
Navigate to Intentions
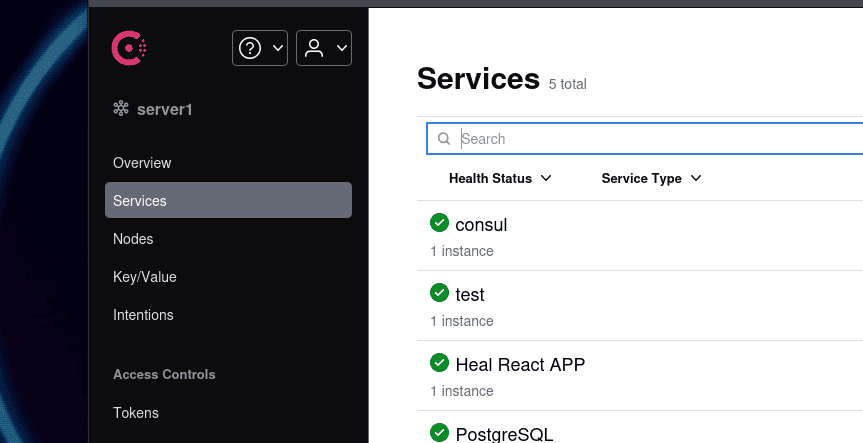click(143, 315)
